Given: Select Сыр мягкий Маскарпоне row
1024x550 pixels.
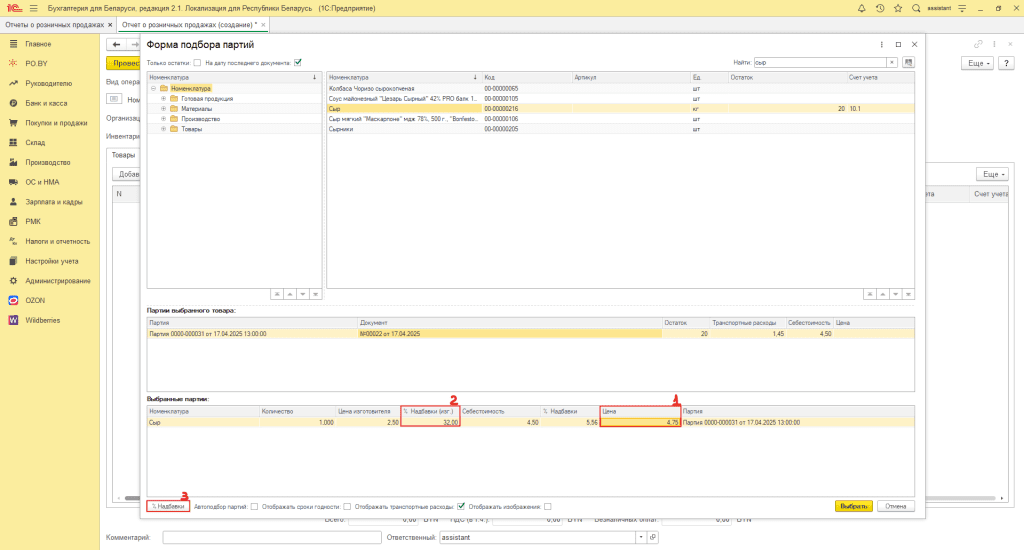Looking at the screenshot, I should pos(620,119).
